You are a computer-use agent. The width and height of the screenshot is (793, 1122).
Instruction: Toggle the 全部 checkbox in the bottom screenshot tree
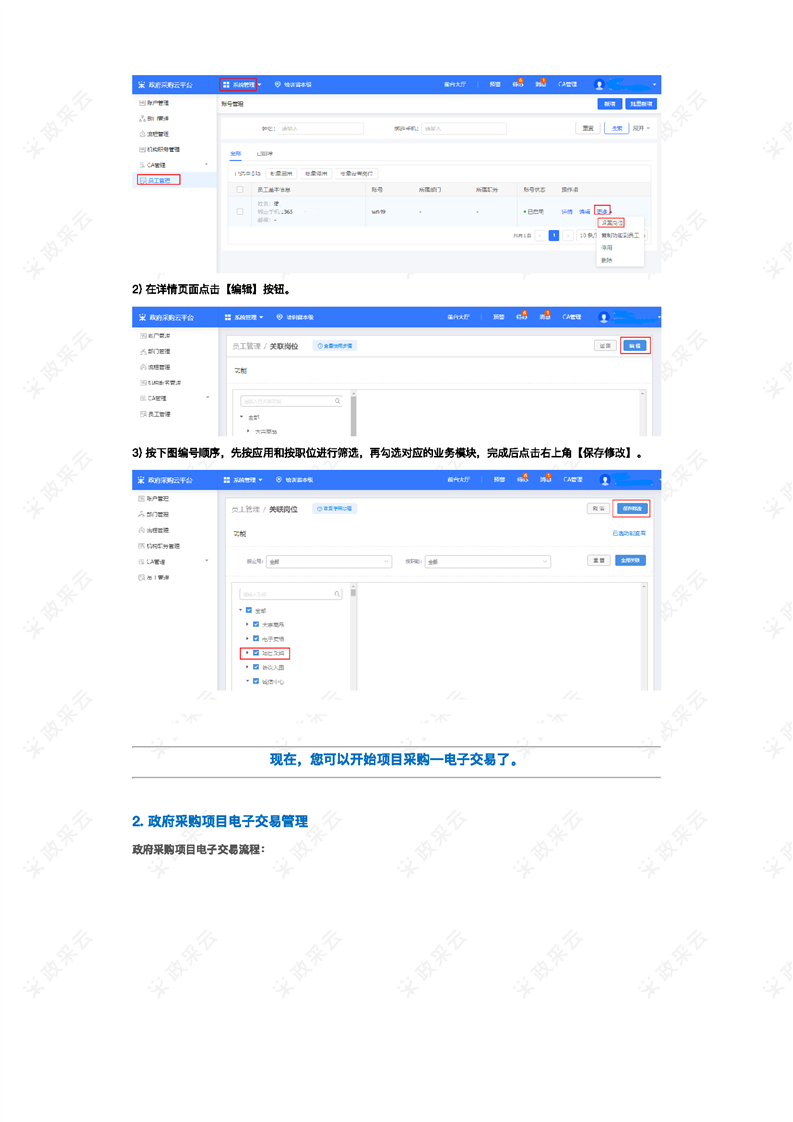(x=249, y=610)
